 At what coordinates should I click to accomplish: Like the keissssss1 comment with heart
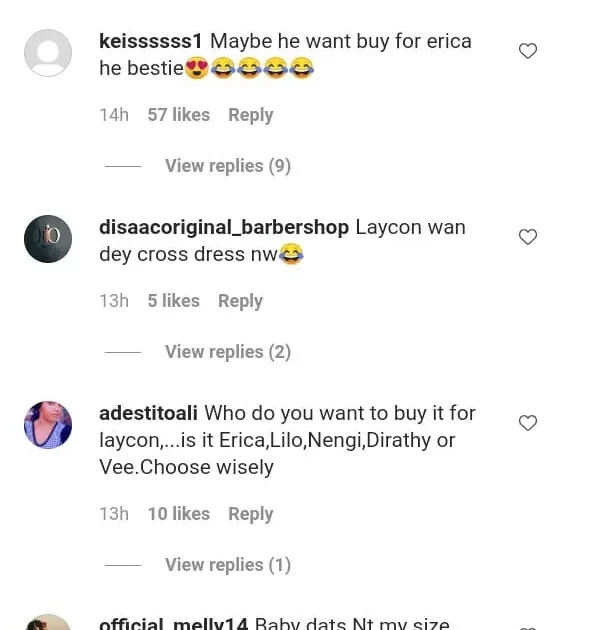click(x=528, y=51)
